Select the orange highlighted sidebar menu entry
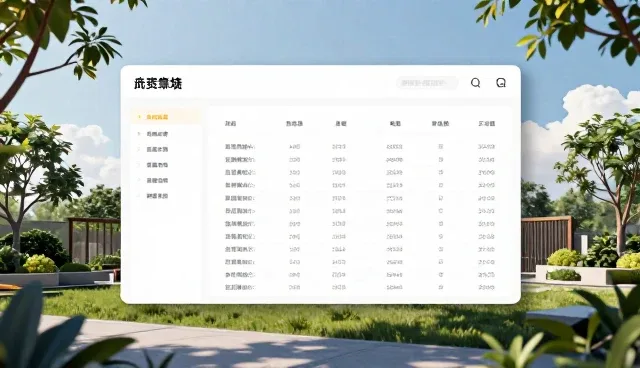 (167, 117)
